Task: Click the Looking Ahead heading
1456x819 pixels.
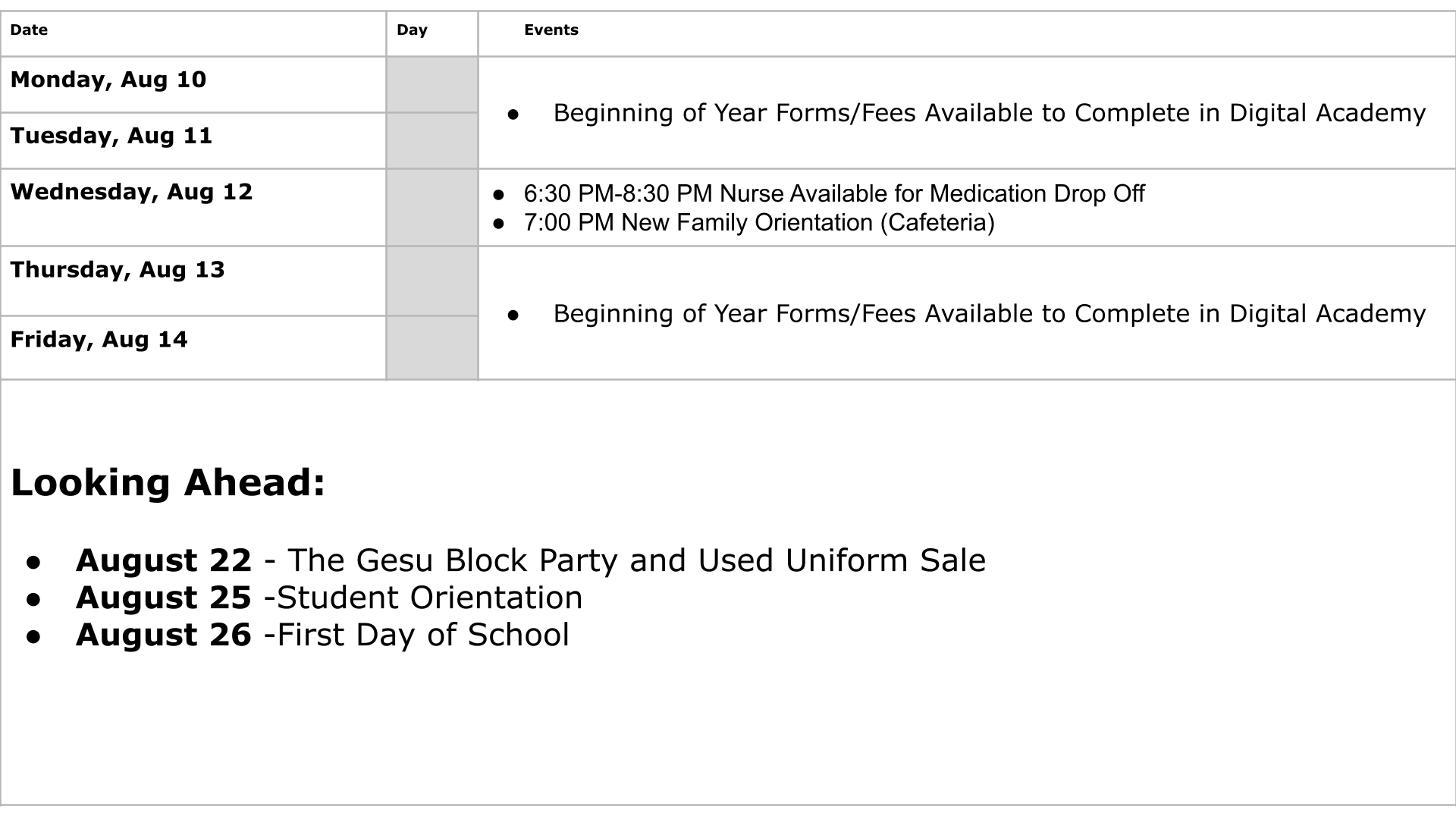Action: coord(168,482)
